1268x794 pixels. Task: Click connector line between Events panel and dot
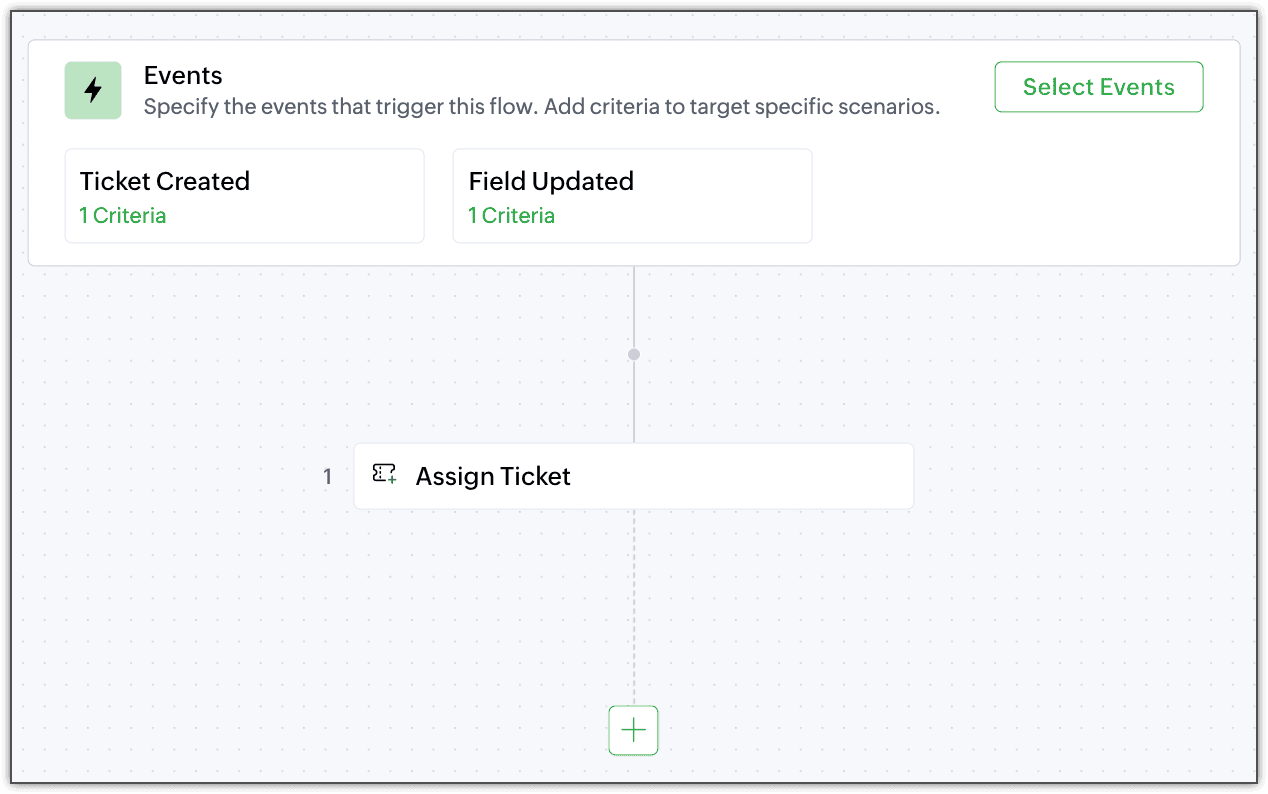pyautogui.click(x=634, y=307)
